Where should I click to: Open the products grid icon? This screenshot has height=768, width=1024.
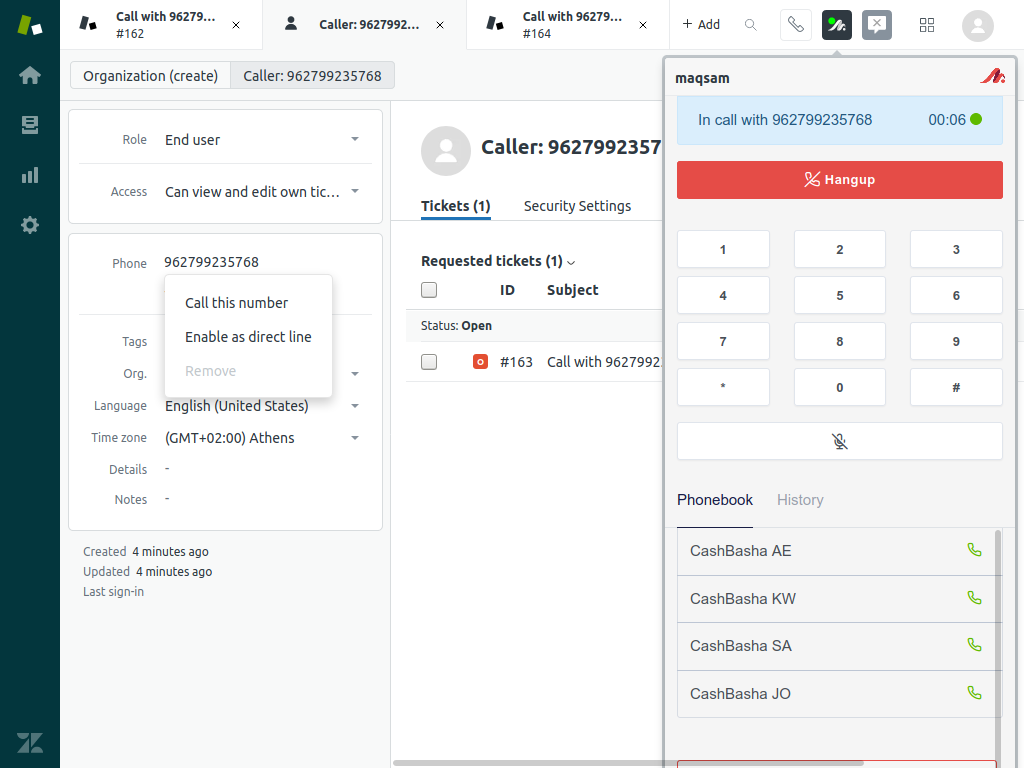(927, 25)
